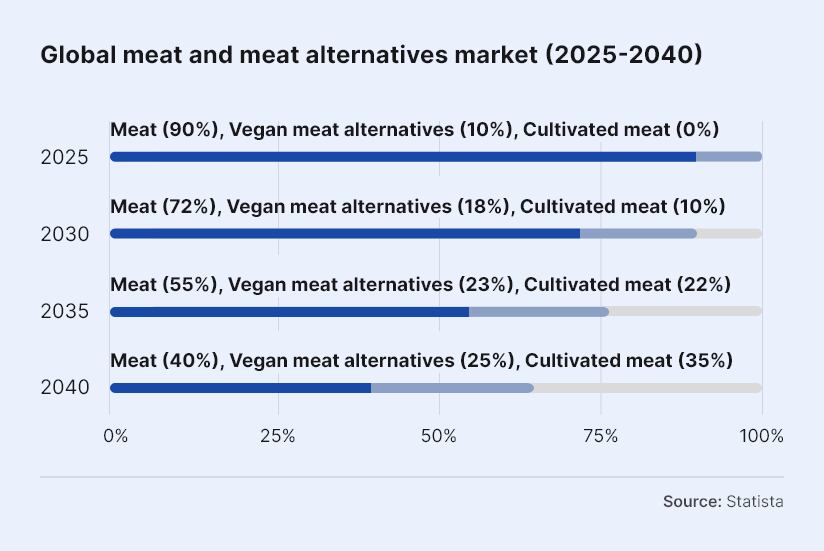Click the "Meat (72%)" data label text
The image size is (824, 551).
(x=164, y=206)
